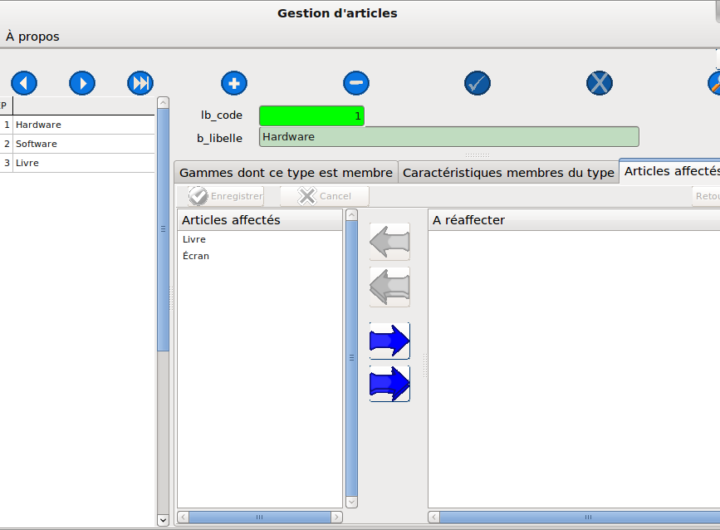720x530 pixels.
Task: Click down arrow of left list scrollbar
Action: (163, 520)
